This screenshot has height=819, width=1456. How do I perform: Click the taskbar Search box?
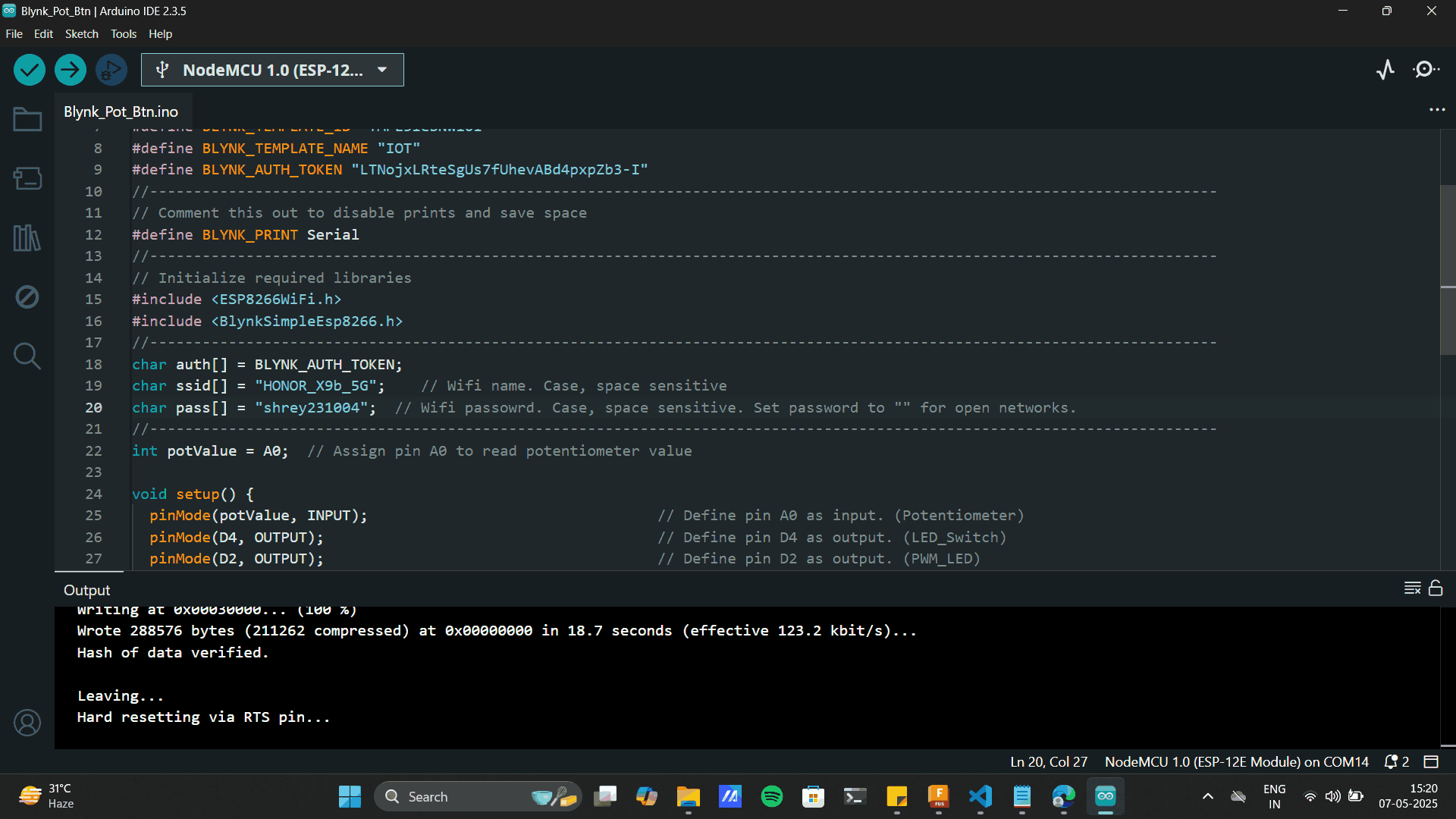pos(478,796)
